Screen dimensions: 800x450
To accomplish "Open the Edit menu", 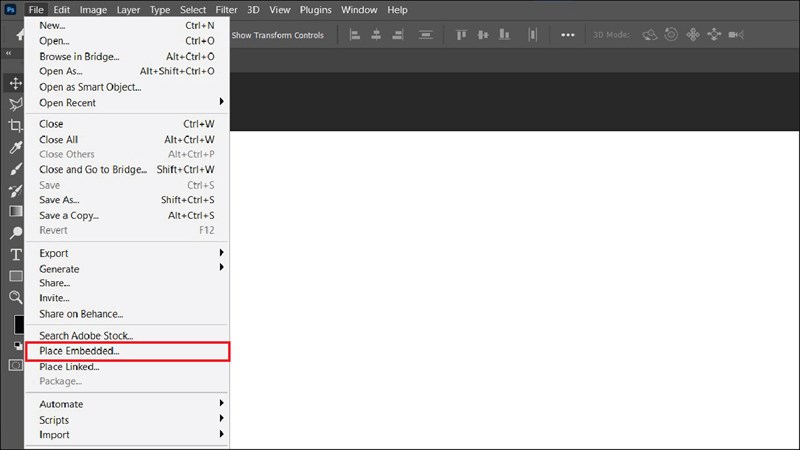I will point(61,10).
